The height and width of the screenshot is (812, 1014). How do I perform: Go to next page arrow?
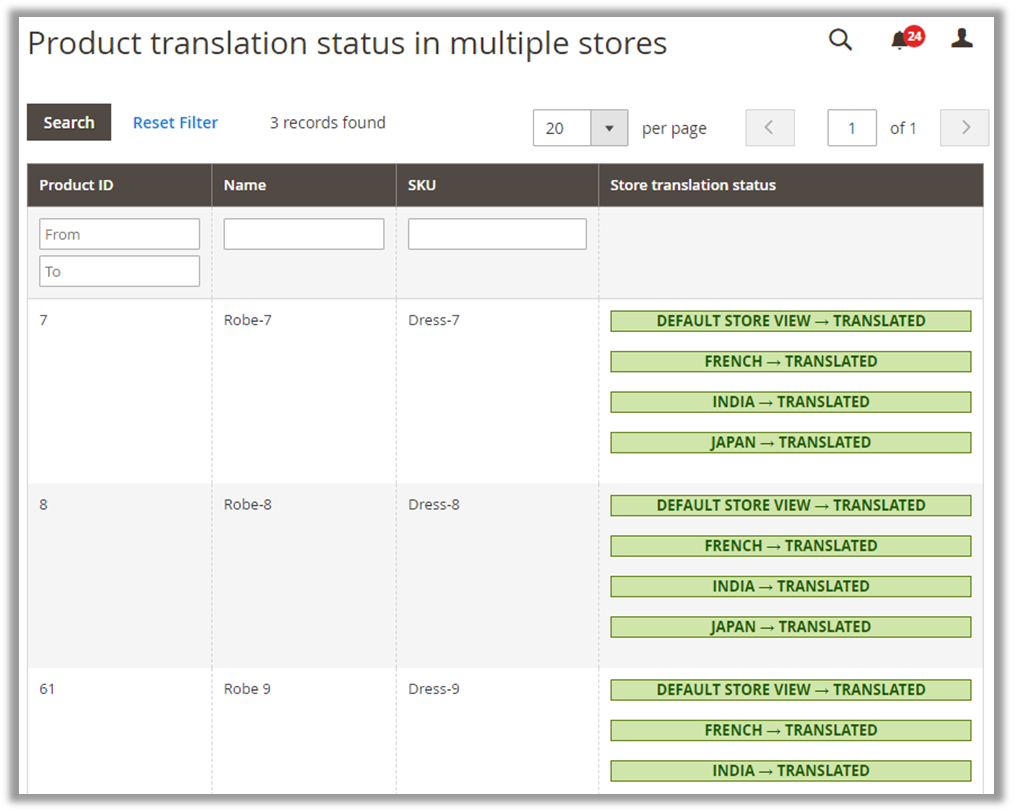964,128
